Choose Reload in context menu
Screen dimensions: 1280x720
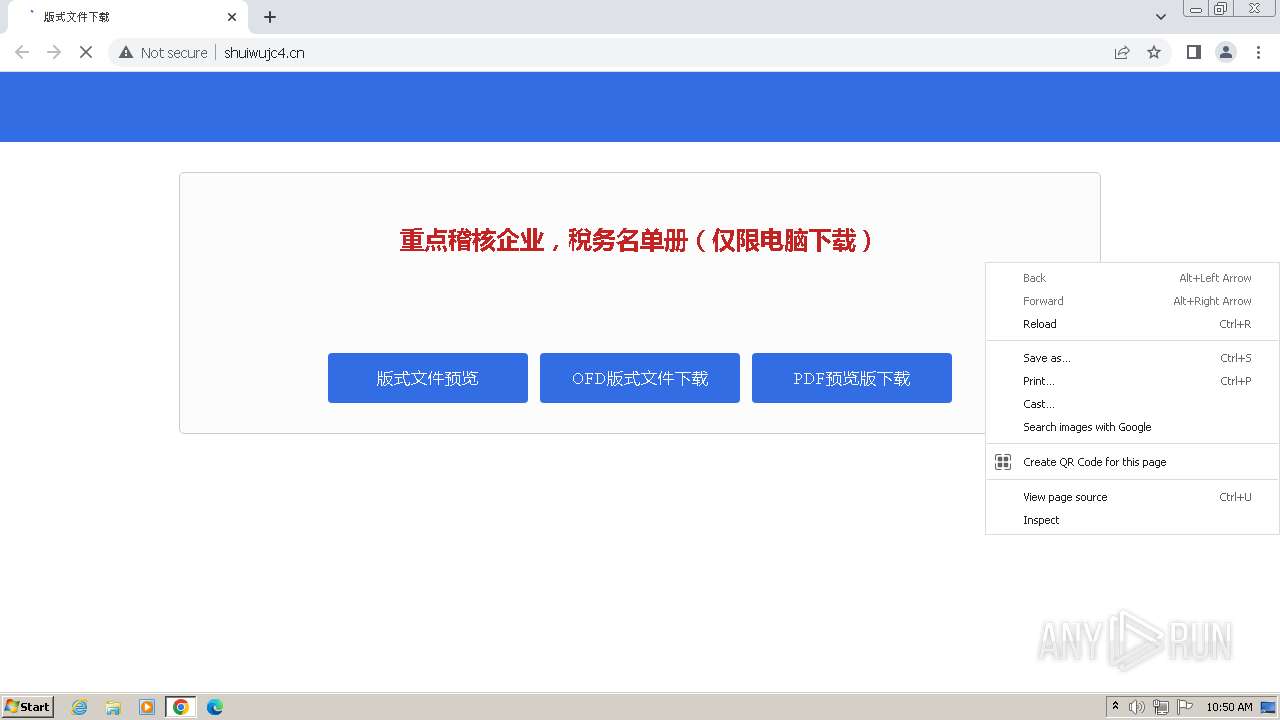coord(1132,324)
